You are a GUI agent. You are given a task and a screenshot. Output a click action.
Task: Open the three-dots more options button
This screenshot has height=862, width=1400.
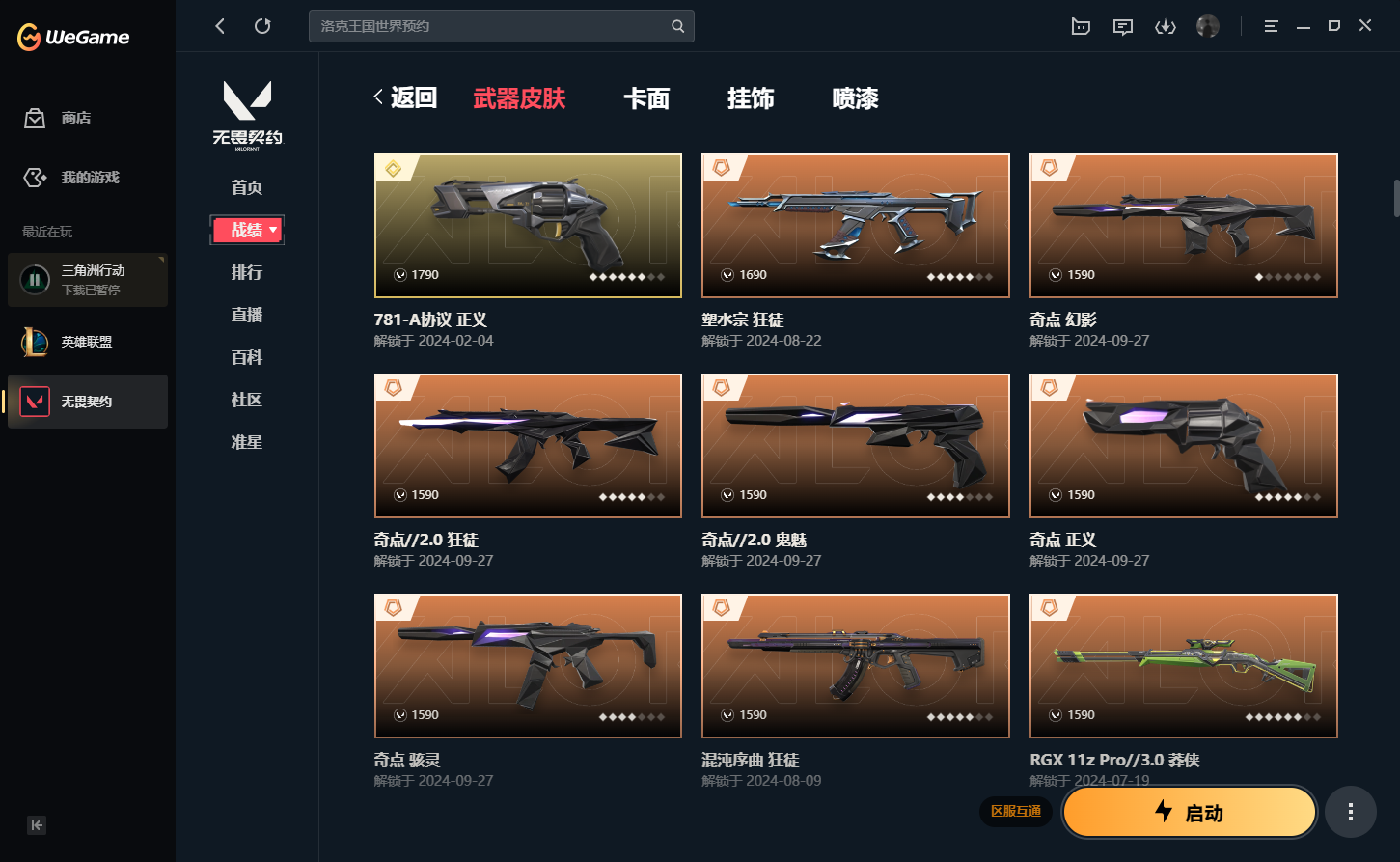click(x=1351, y=812)
